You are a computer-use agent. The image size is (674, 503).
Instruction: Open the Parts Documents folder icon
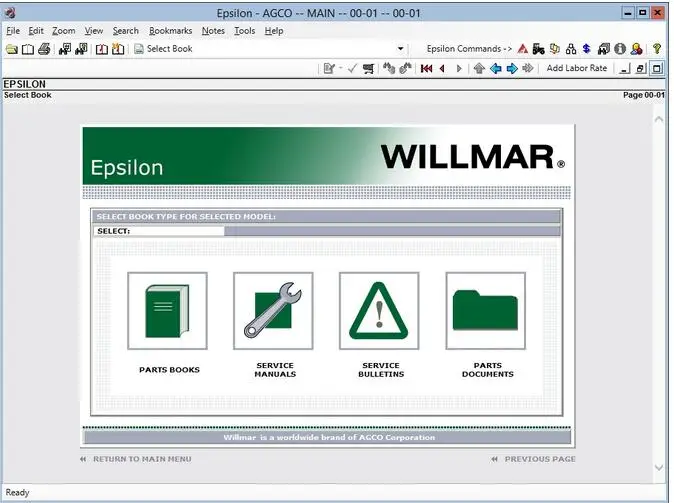(x=486, y=311)
